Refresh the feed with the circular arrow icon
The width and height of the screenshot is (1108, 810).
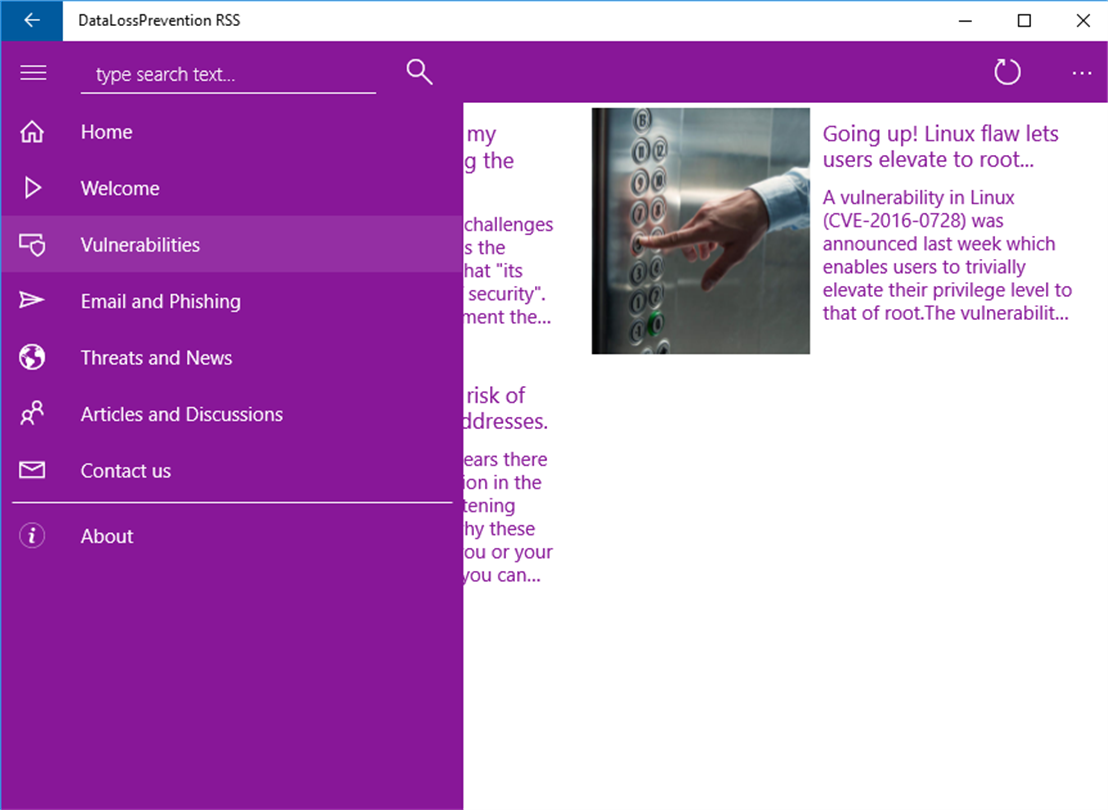[1007, 72]
